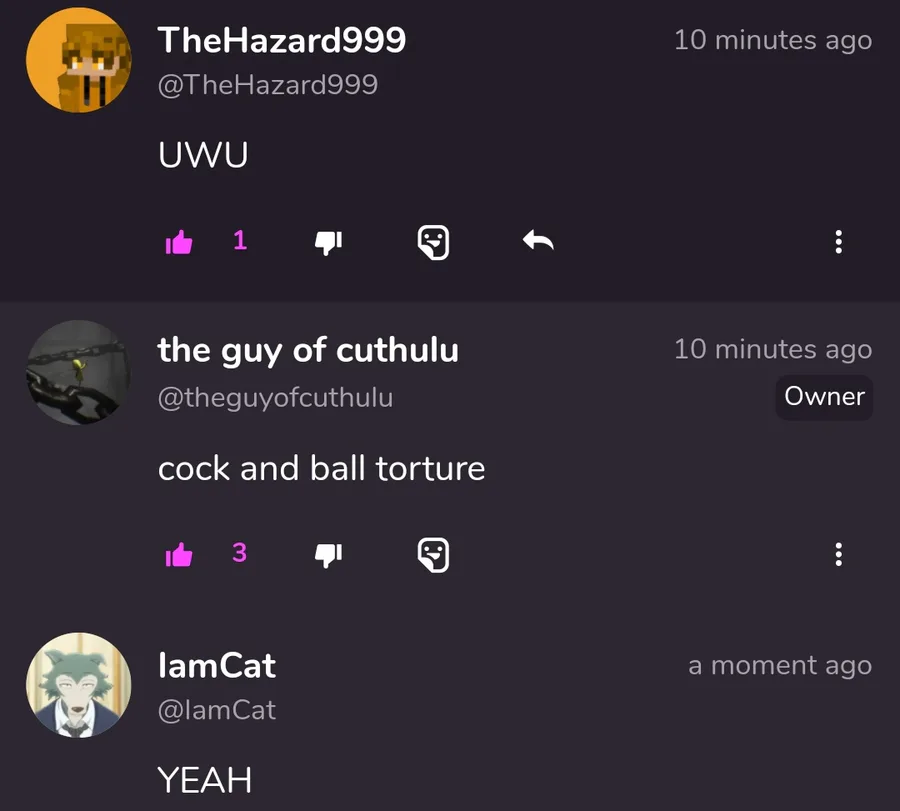Image resolution: width=900 pixels, height=811 pixels.
Task: Reply to TheHazard999's comment
Action: pos(538,240)
